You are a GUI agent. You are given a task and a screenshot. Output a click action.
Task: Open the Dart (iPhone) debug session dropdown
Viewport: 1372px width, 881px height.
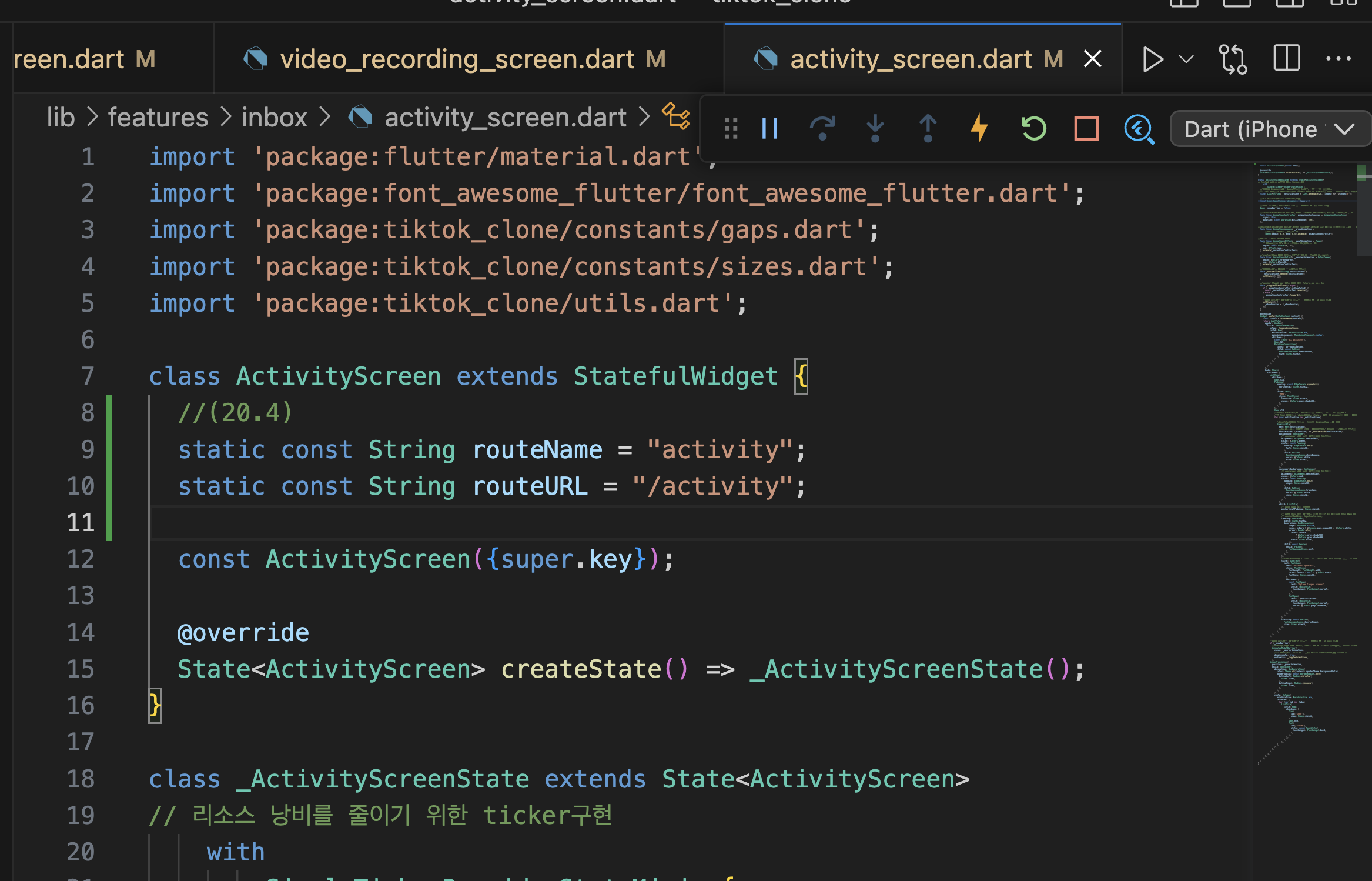[1270, 129]
